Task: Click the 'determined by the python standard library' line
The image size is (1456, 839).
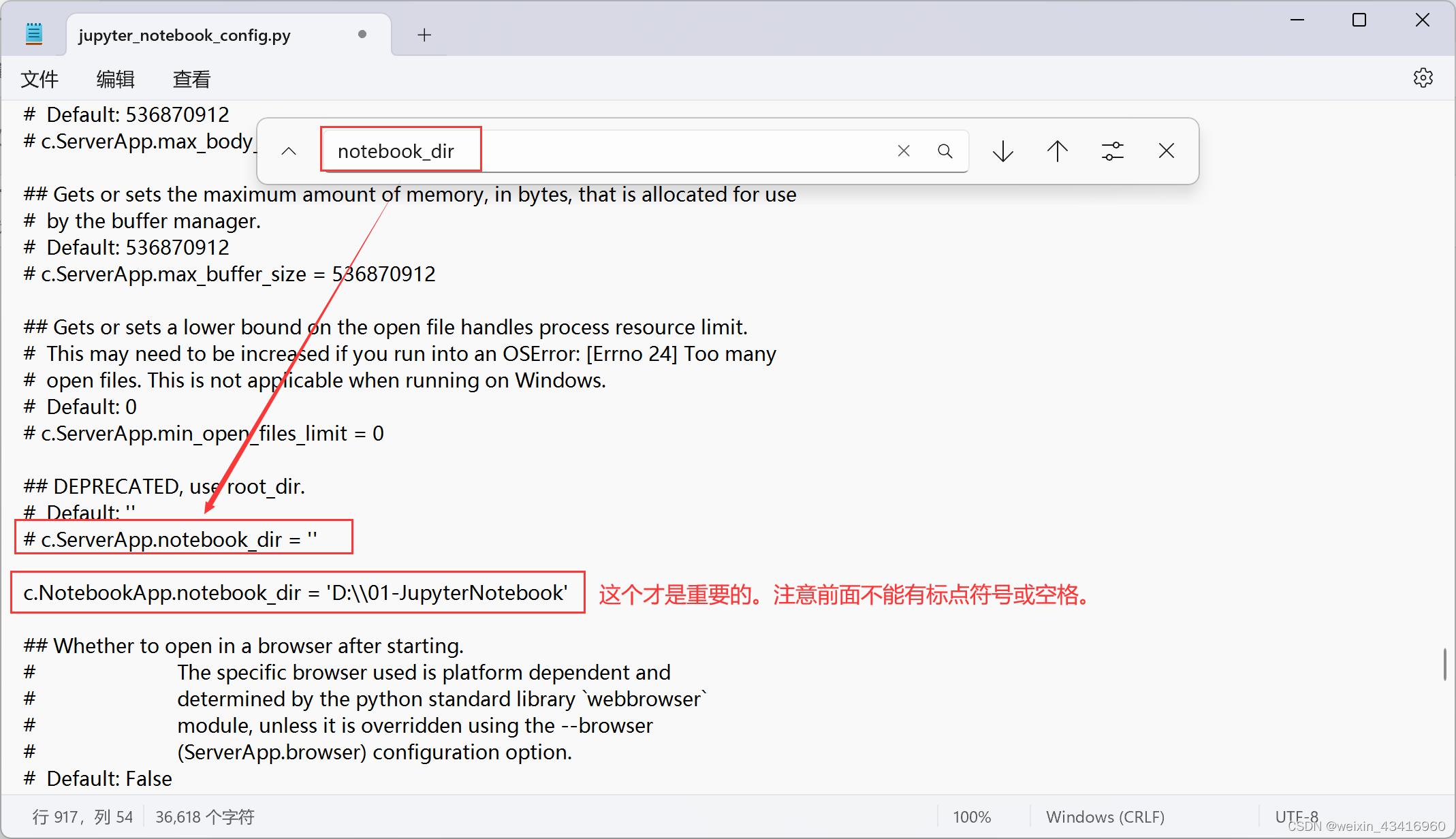Action: 442,699
